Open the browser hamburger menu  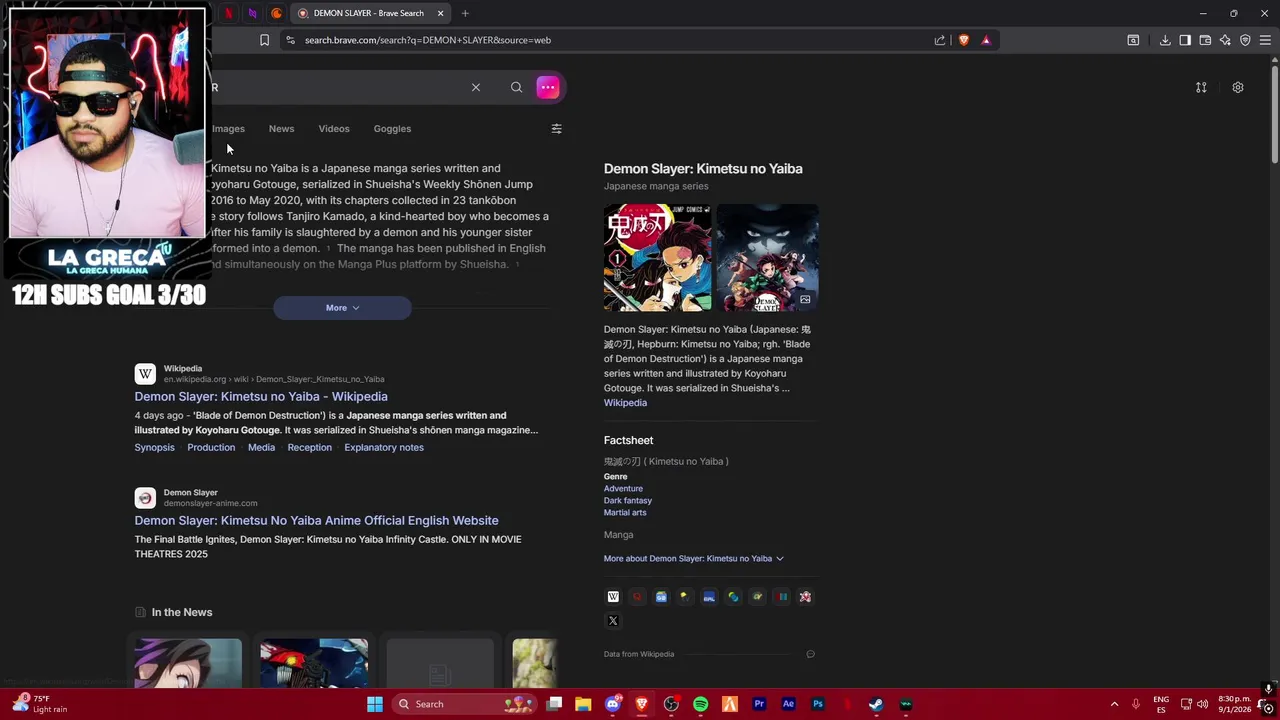coord(1265,40)
